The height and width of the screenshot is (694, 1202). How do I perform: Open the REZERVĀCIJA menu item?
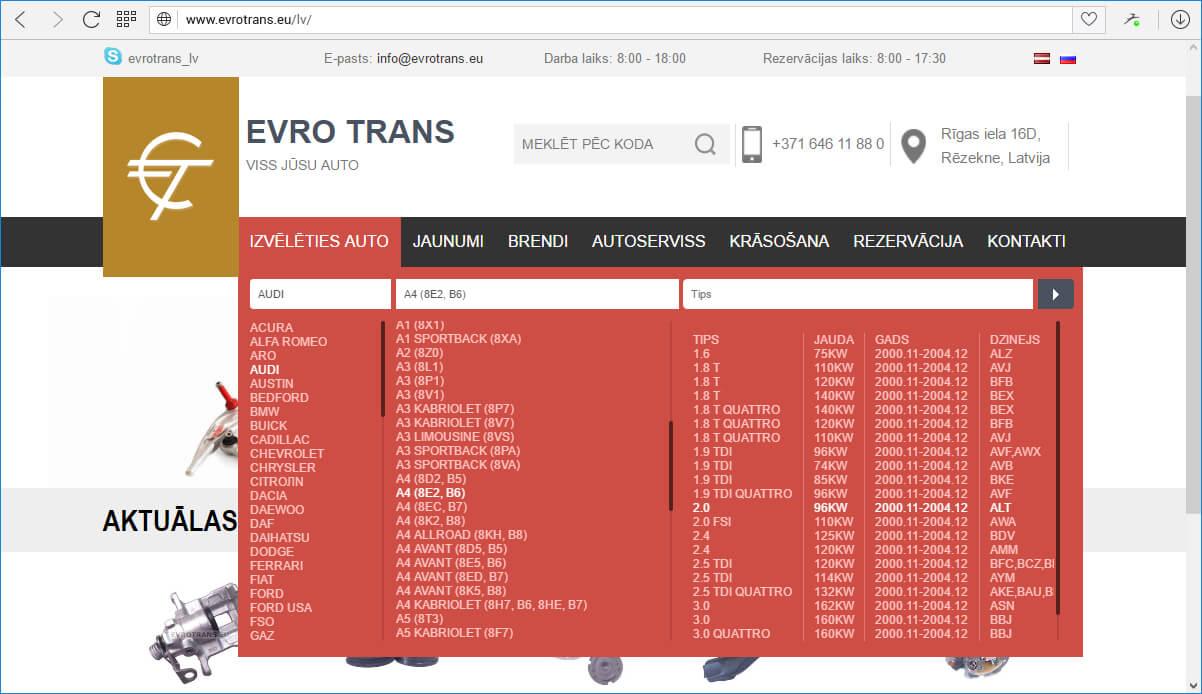908,241
